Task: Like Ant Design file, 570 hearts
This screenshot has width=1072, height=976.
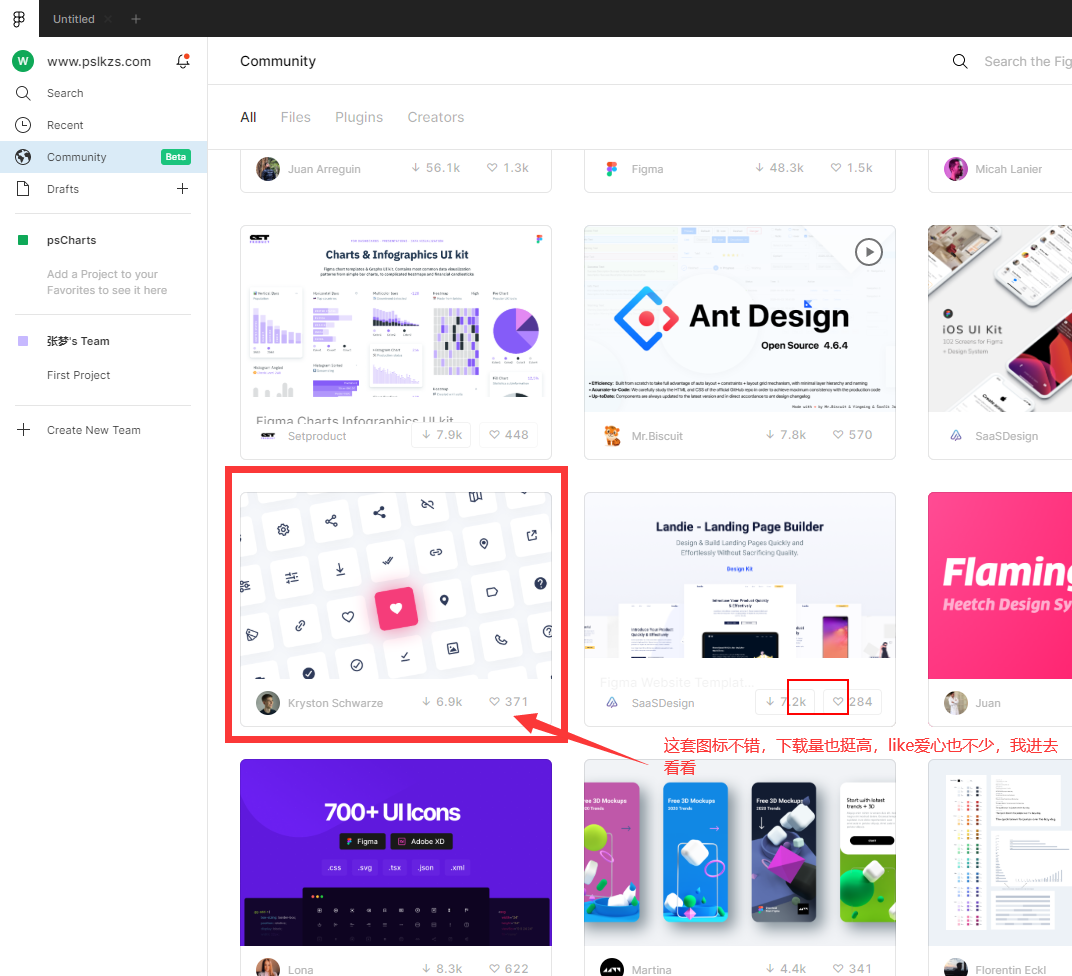Action: [x=853, y=435]
